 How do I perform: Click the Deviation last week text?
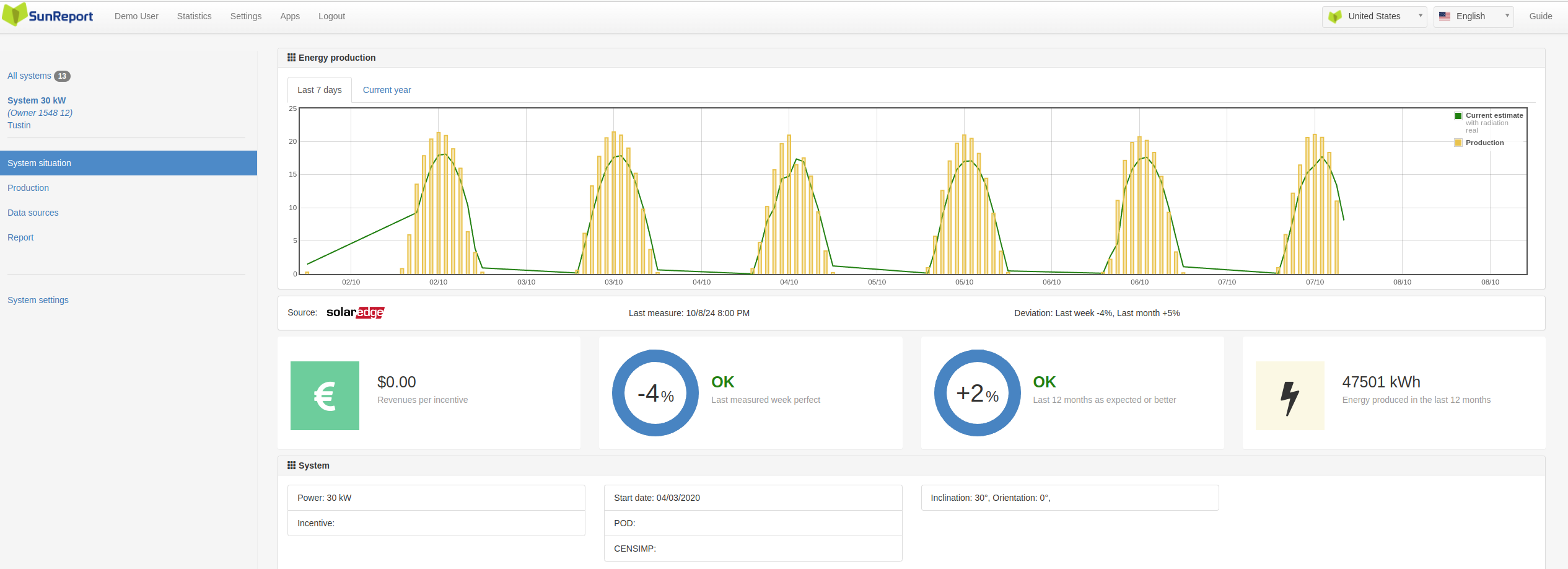[1097, 313]
